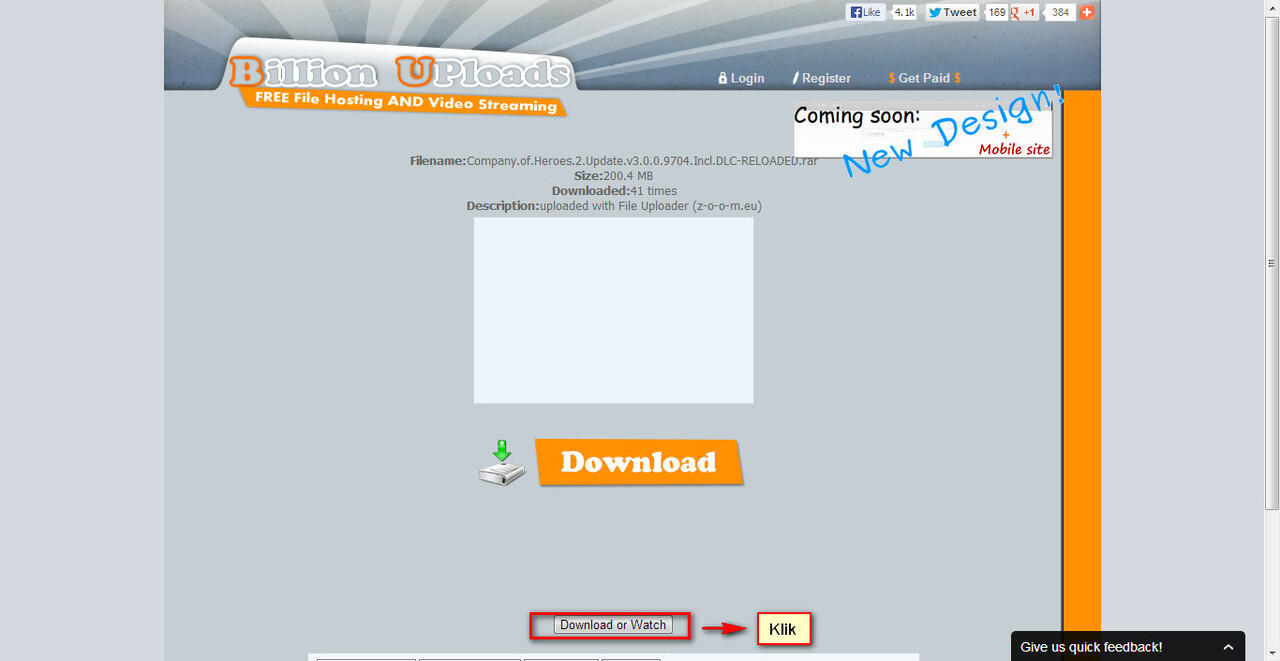Click the Download or Watch button
The height and width of the screenshot is (661, 1280).
click(613, 625)
